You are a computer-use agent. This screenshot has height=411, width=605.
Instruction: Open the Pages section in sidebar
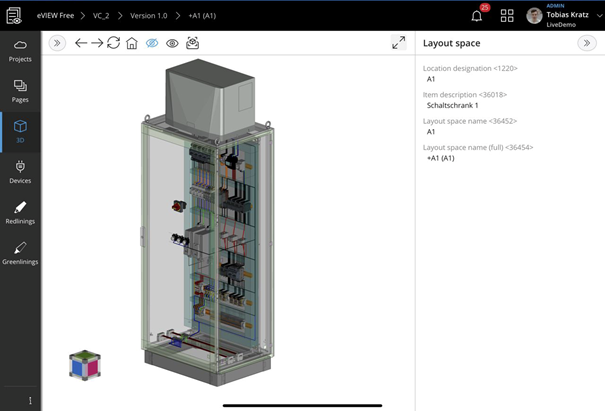pyautogui.click(x=20, y=91)
